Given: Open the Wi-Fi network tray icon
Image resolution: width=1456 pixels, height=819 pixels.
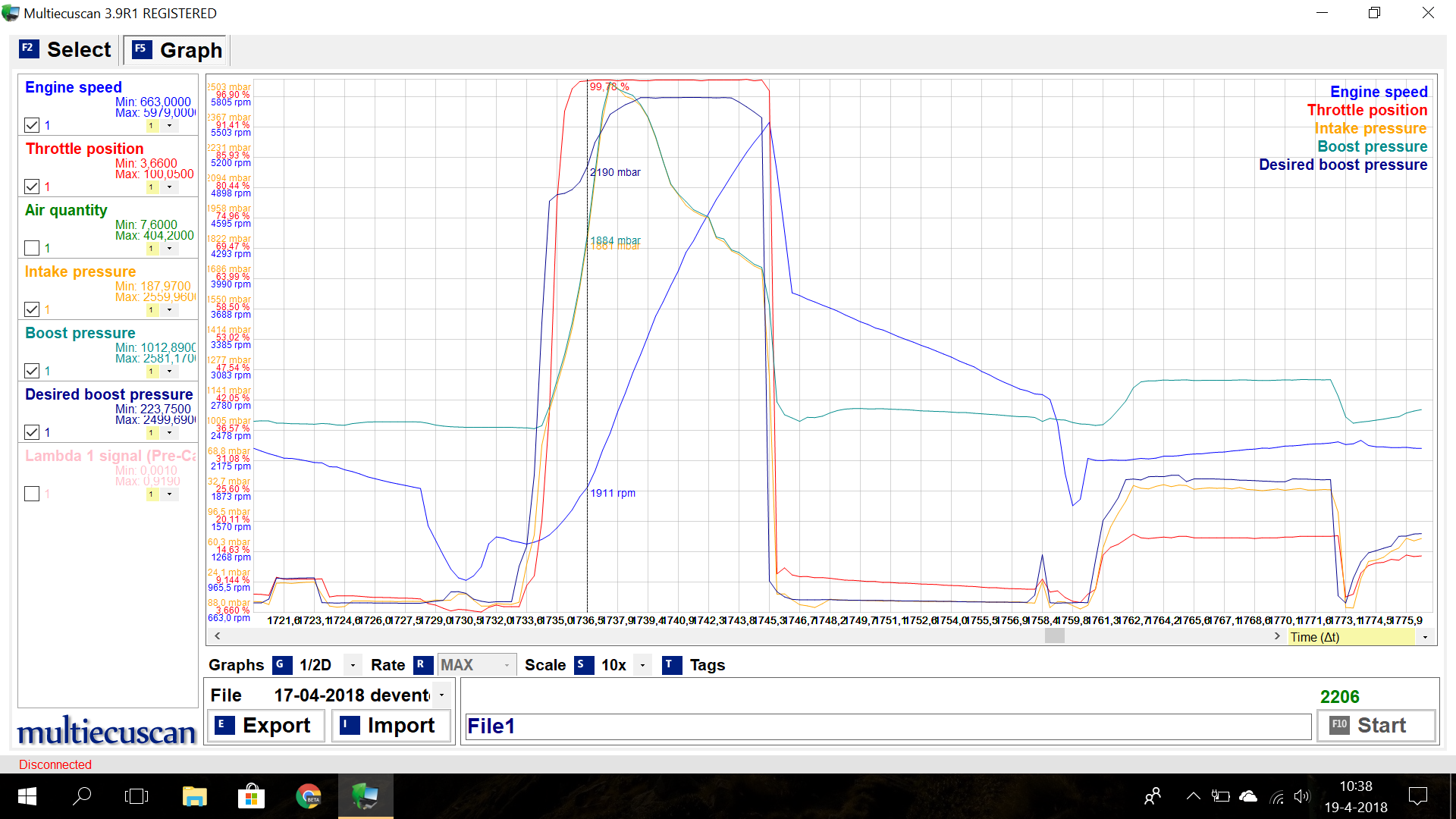Looking at the screenshot, I should coord(1277,796).
